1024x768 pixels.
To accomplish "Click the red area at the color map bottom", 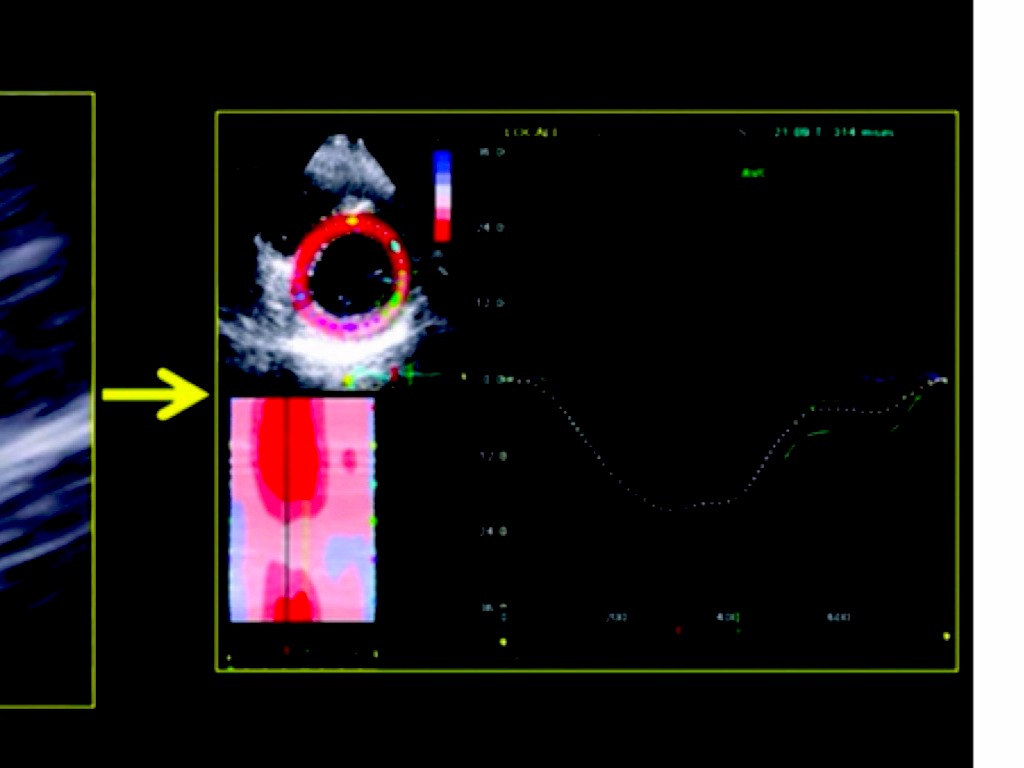I will tap(294, 608).
